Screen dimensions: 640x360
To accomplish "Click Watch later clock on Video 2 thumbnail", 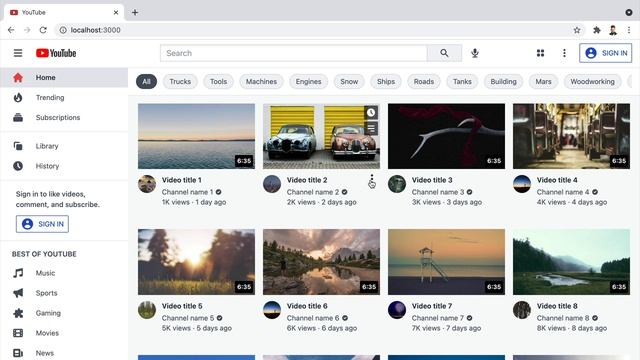I will click(x=371, y=113).
